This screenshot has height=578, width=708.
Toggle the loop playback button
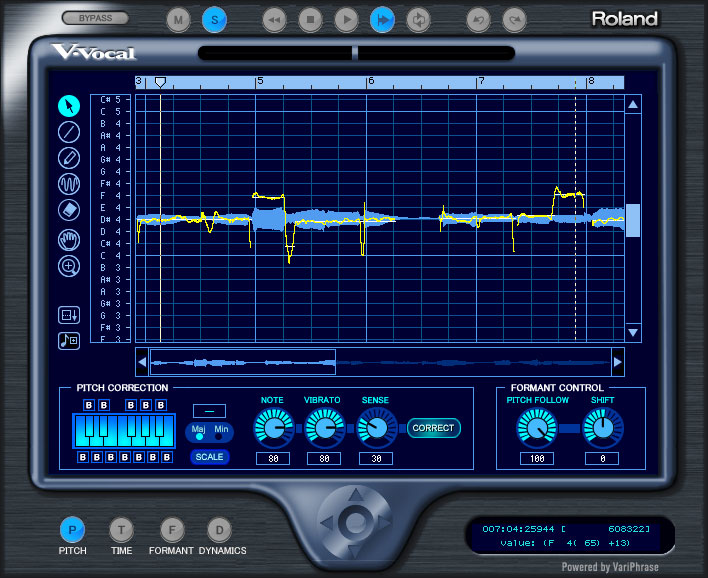click(x=419, y=20)
